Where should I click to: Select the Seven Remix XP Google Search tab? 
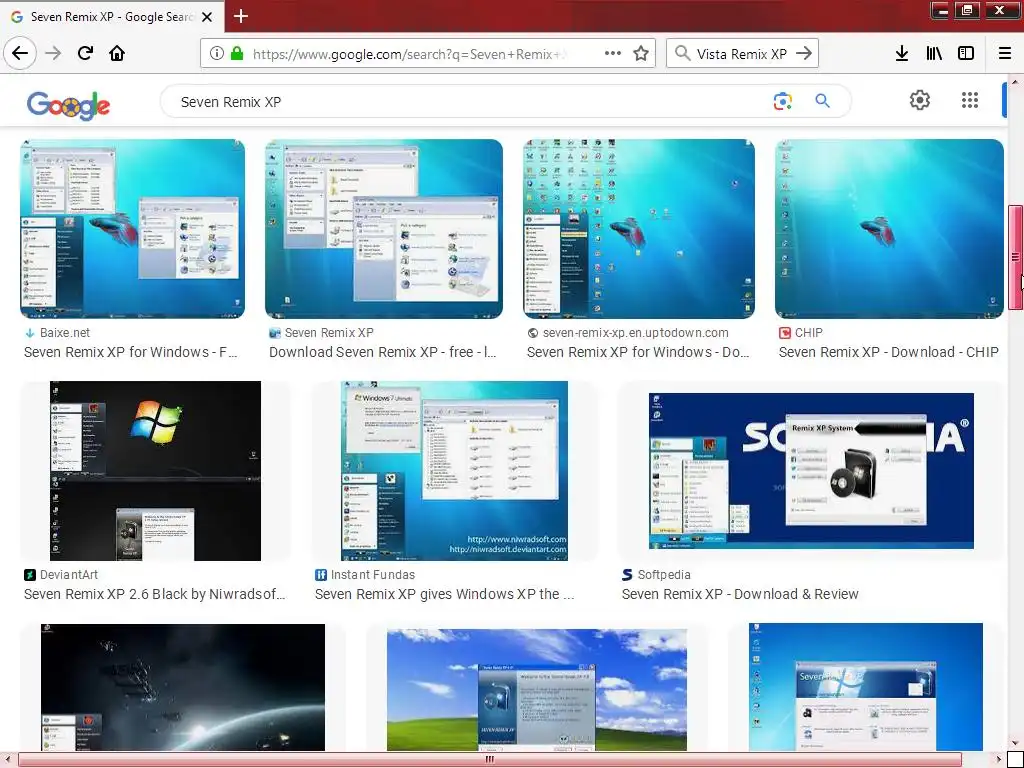point(112,17)
